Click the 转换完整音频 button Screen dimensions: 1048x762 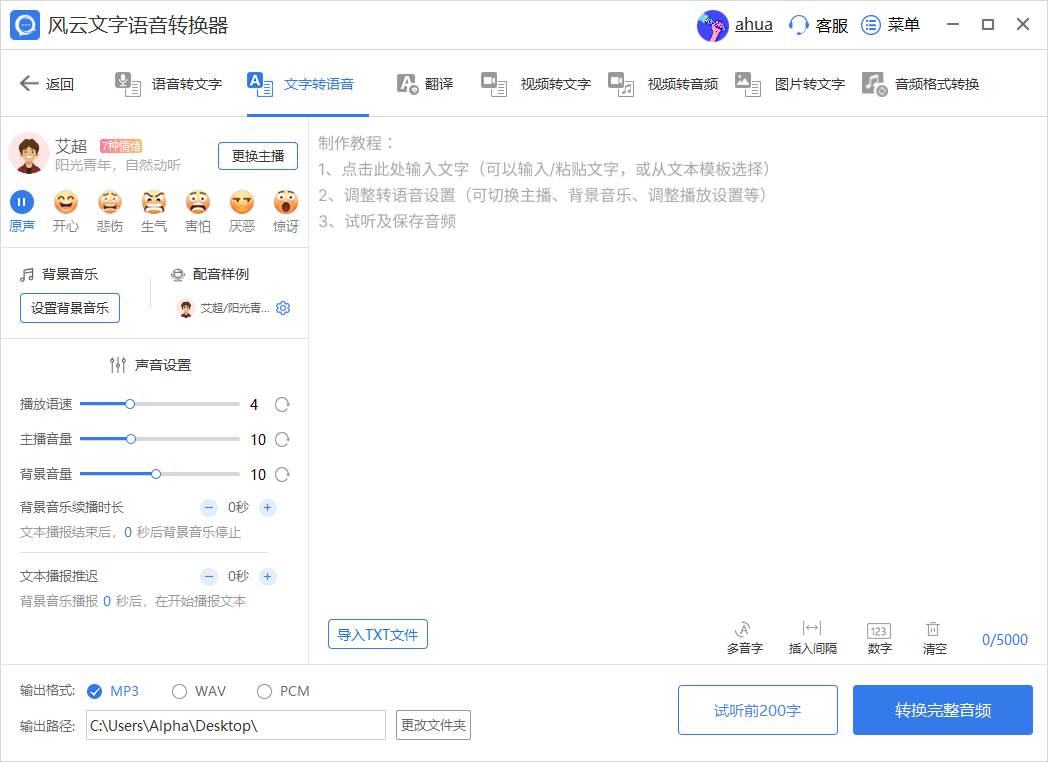[x=942, y=710]
